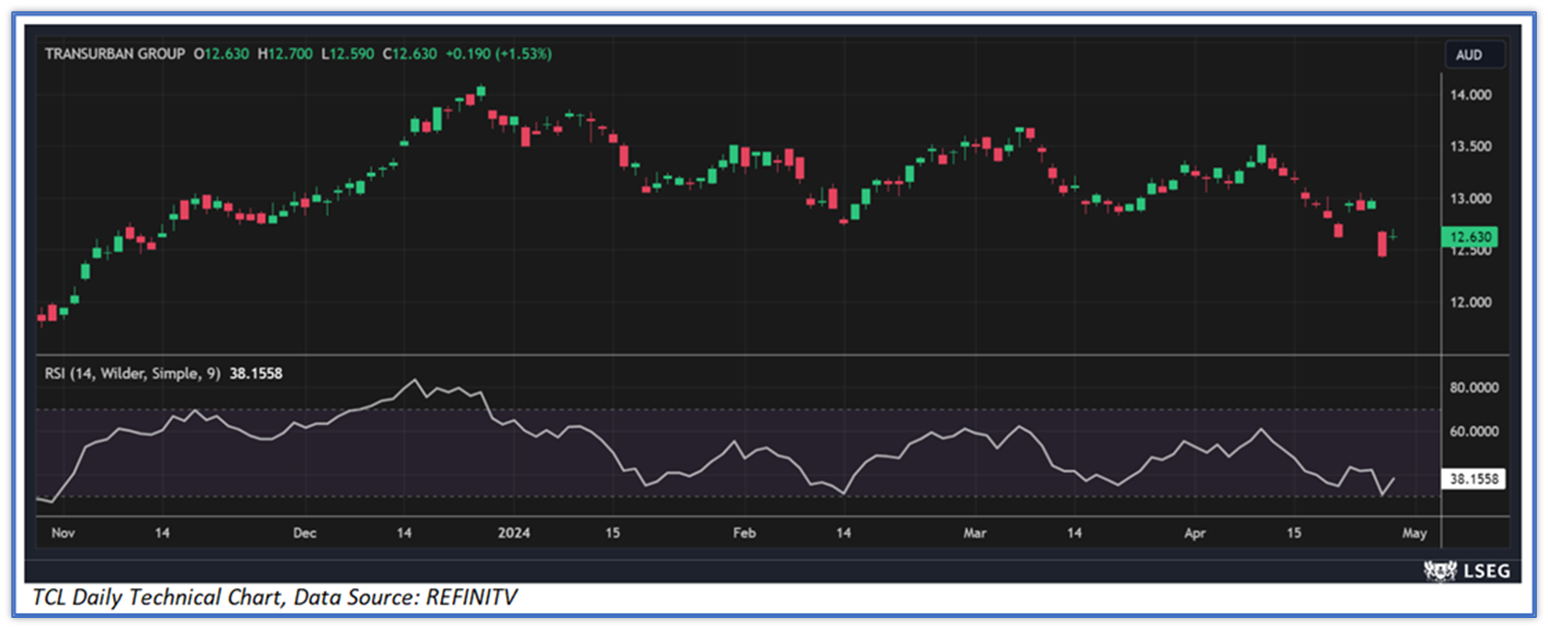
Task: Select the Feb label on the time axis
Action: (x=743, y=533)
